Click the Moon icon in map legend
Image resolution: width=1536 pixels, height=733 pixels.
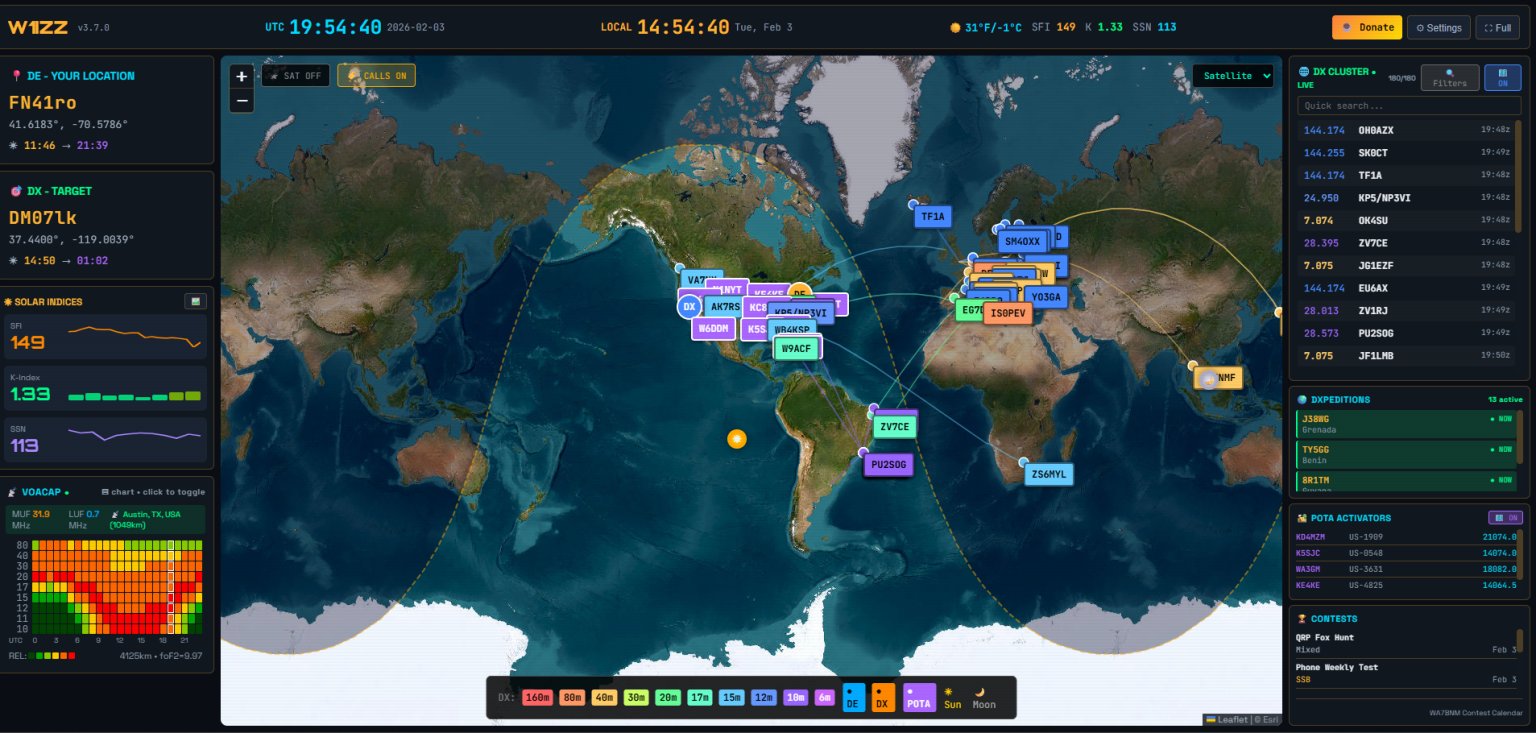point(984,697)
